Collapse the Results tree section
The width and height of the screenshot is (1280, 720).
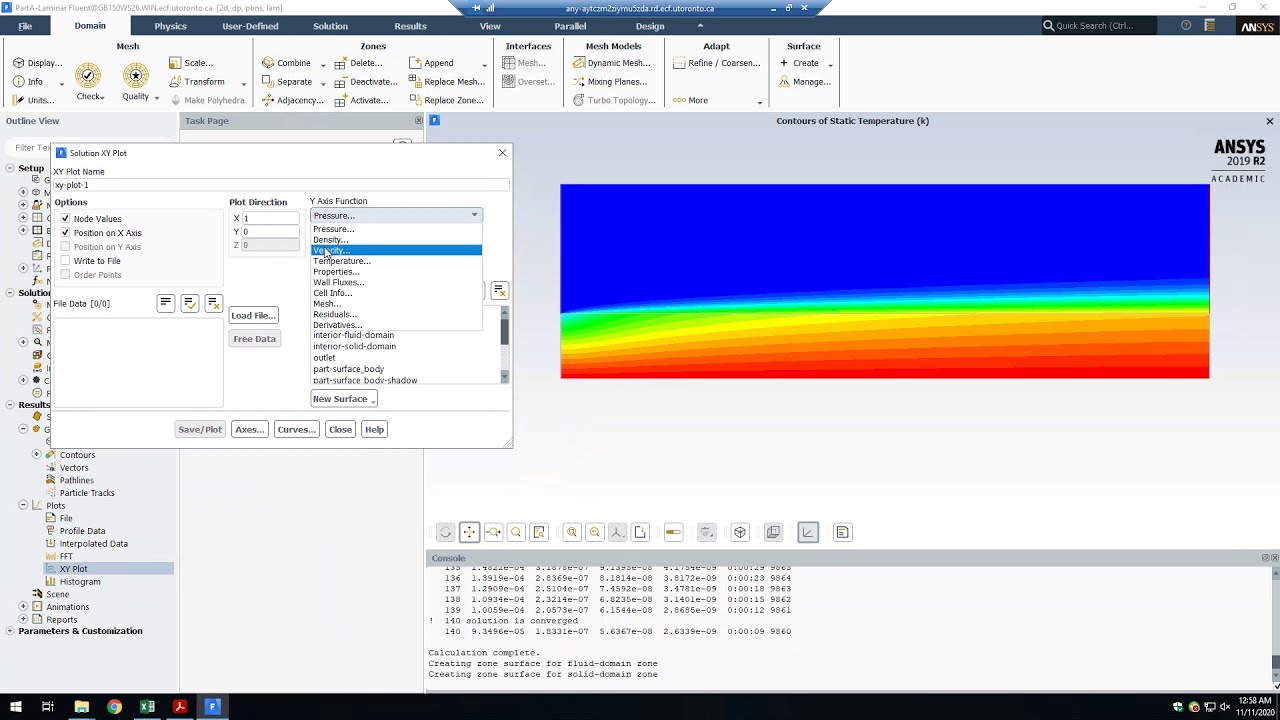9,405
